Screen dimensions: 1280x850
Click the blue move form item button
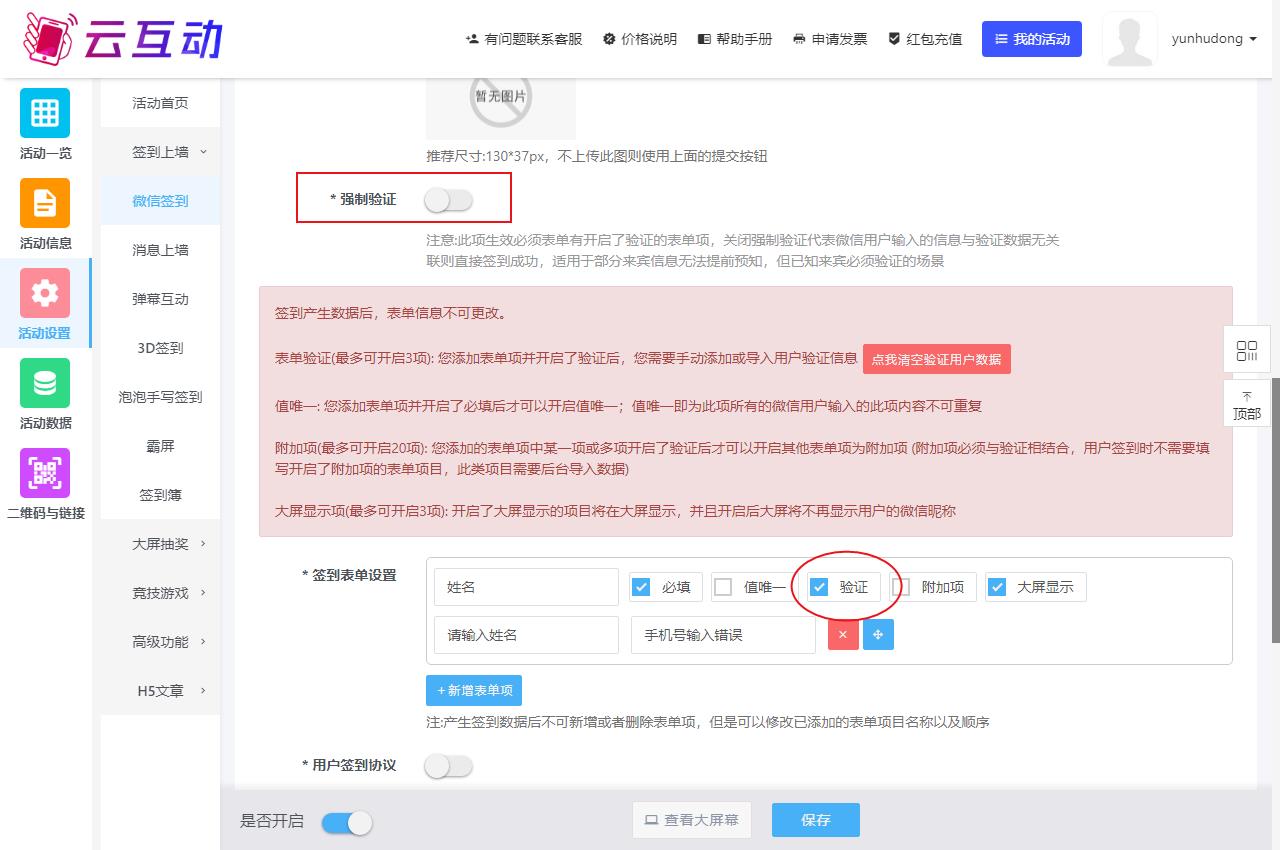878,635
